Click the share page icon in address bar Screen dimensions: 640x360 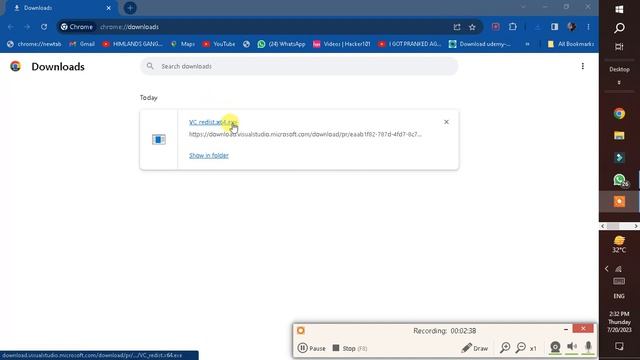point(457,27)
